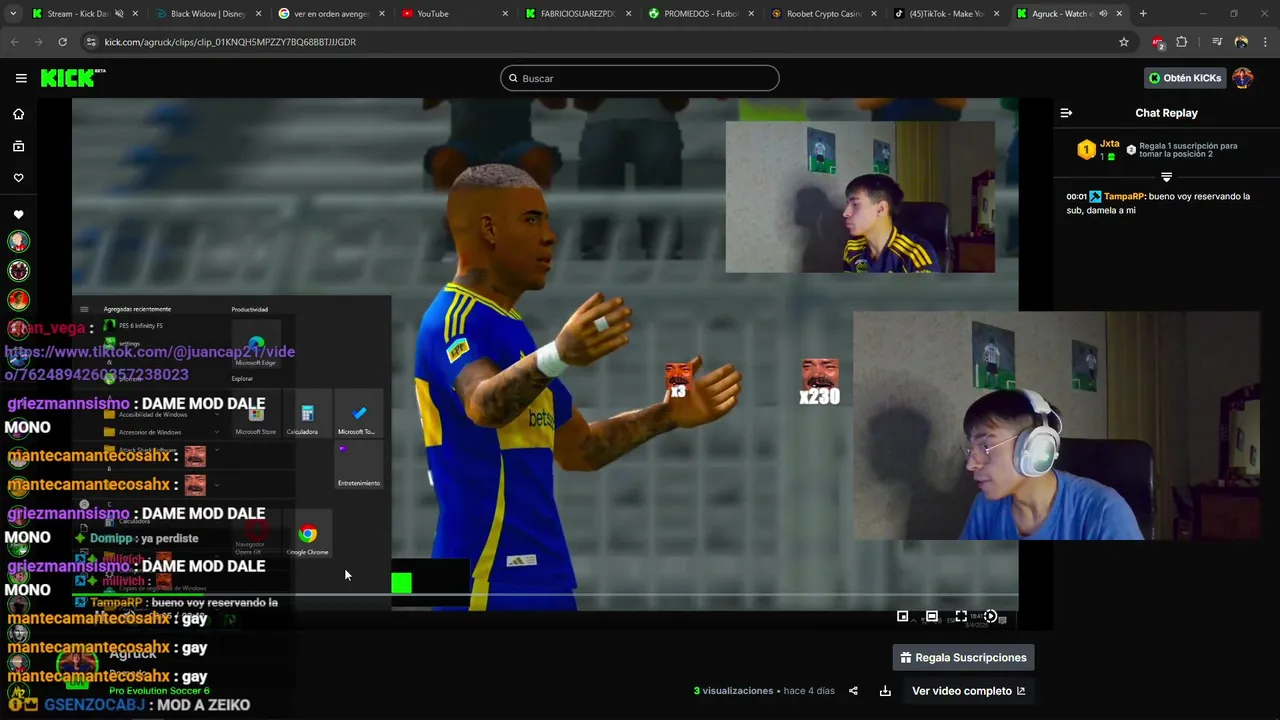Open Ver video completo link
This screenshot has width=1280, height=720.
click(x=968, y=691)
